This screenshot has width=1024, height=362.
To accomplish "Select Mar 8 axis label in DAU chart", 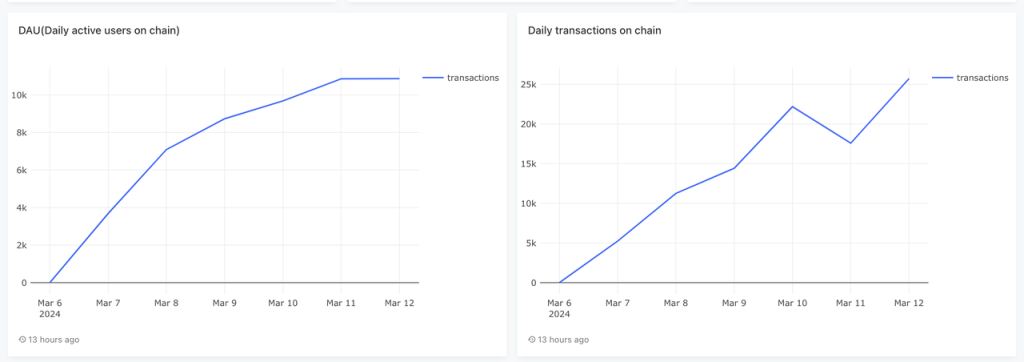I will point(166,303).
